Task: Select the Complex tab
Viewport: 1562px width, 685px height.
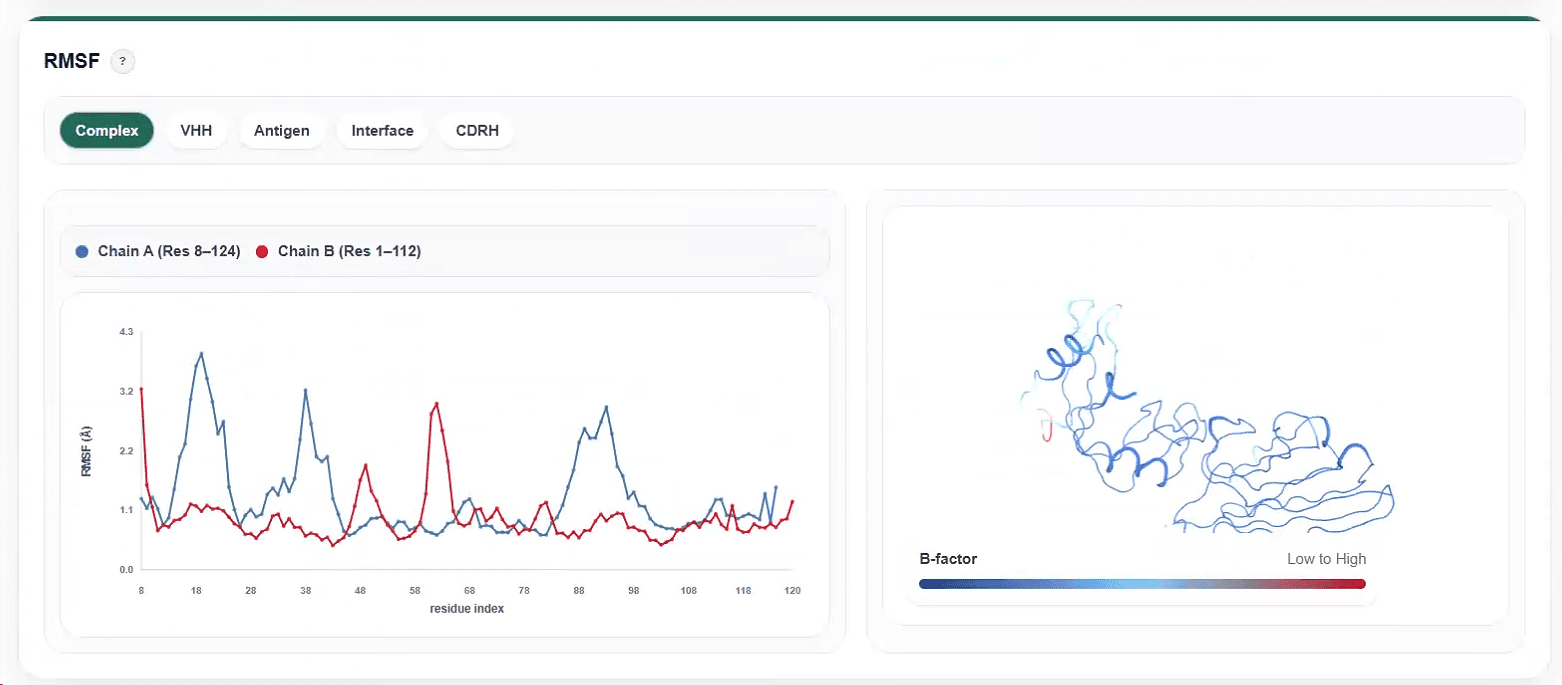Action: pyautogui.click(x=107, y=131)
